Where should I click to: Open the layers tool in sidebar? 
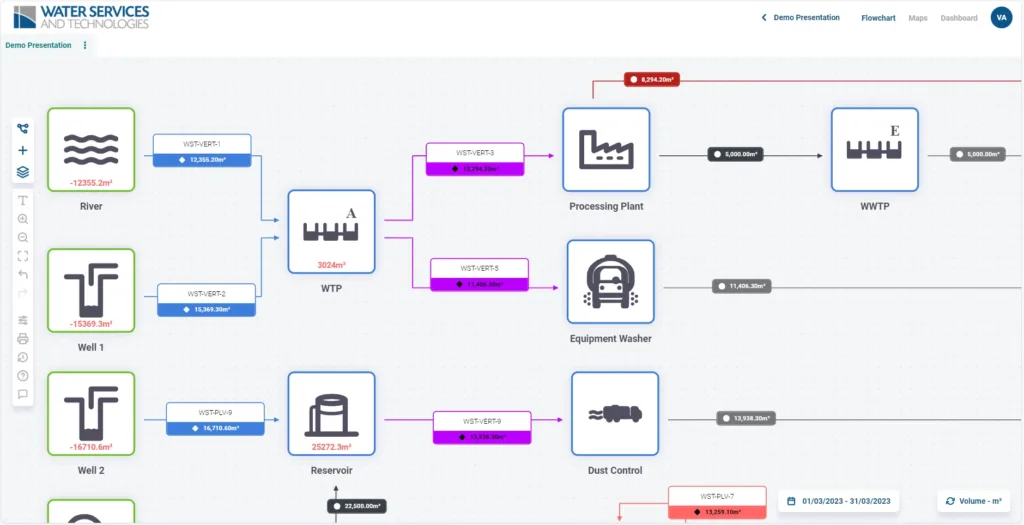pos(23,172)
